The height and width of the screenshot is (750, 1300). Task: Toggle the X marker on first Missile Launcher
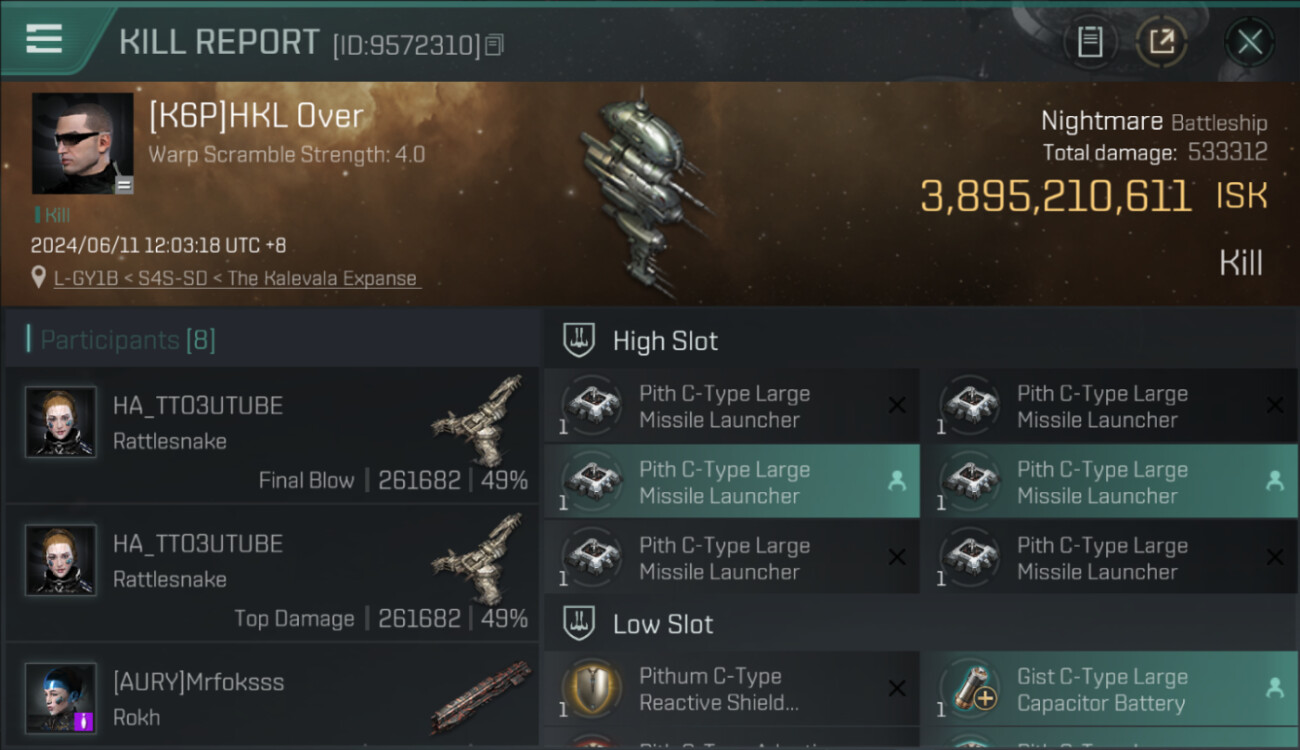[x=897, y=405]
